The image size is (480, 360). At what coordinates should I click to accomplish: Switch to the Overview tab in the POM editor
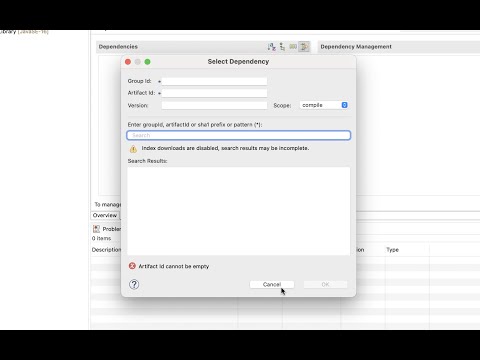click(105, 215)
